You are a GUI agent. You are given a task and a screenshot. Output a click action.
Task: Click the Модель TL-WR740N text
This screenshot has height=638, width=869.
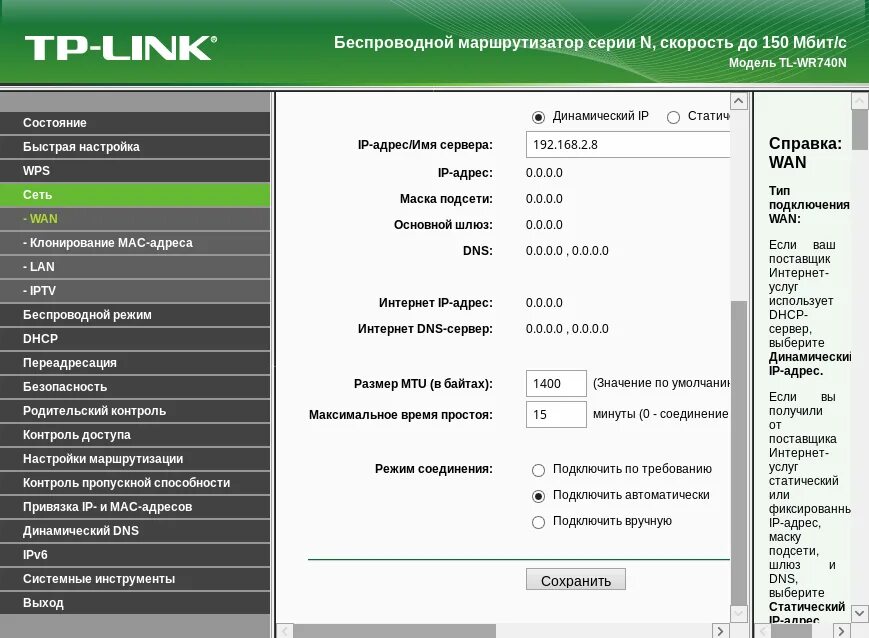tap(788, 63)
